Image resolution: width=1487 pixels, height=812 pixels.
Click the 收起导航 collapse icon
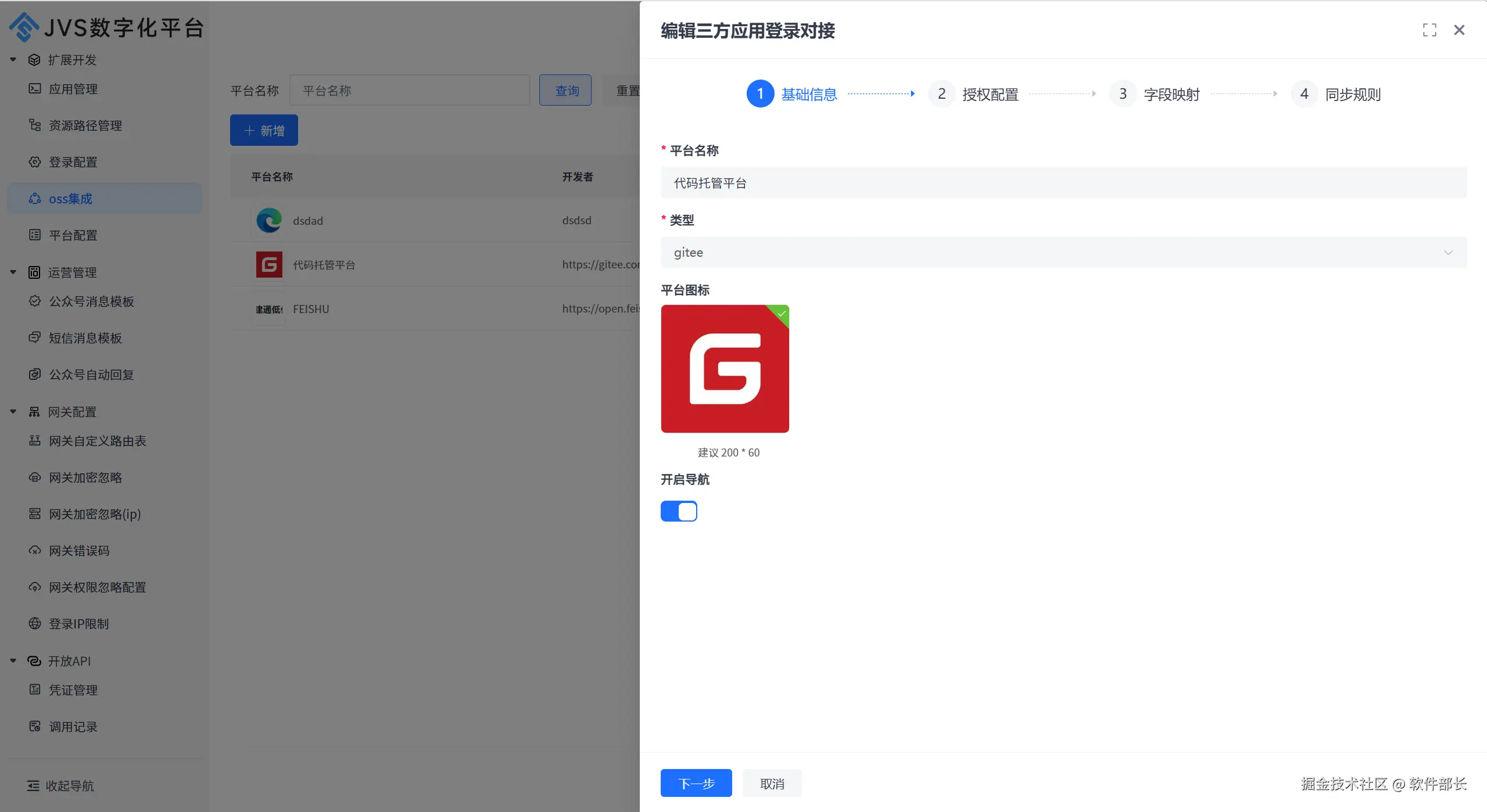click(x=33, y=786)
